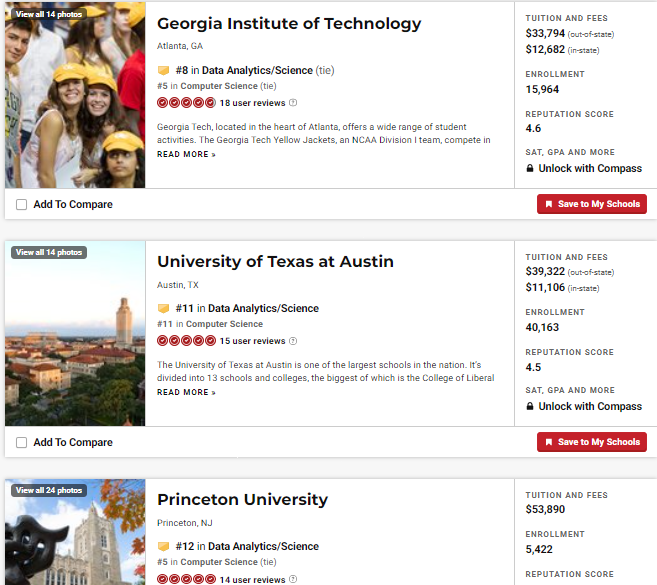Image resolution: width=657 pixels, height=585 pixels.
Task: View all 24 photos of Princeton
Action: 49,491
